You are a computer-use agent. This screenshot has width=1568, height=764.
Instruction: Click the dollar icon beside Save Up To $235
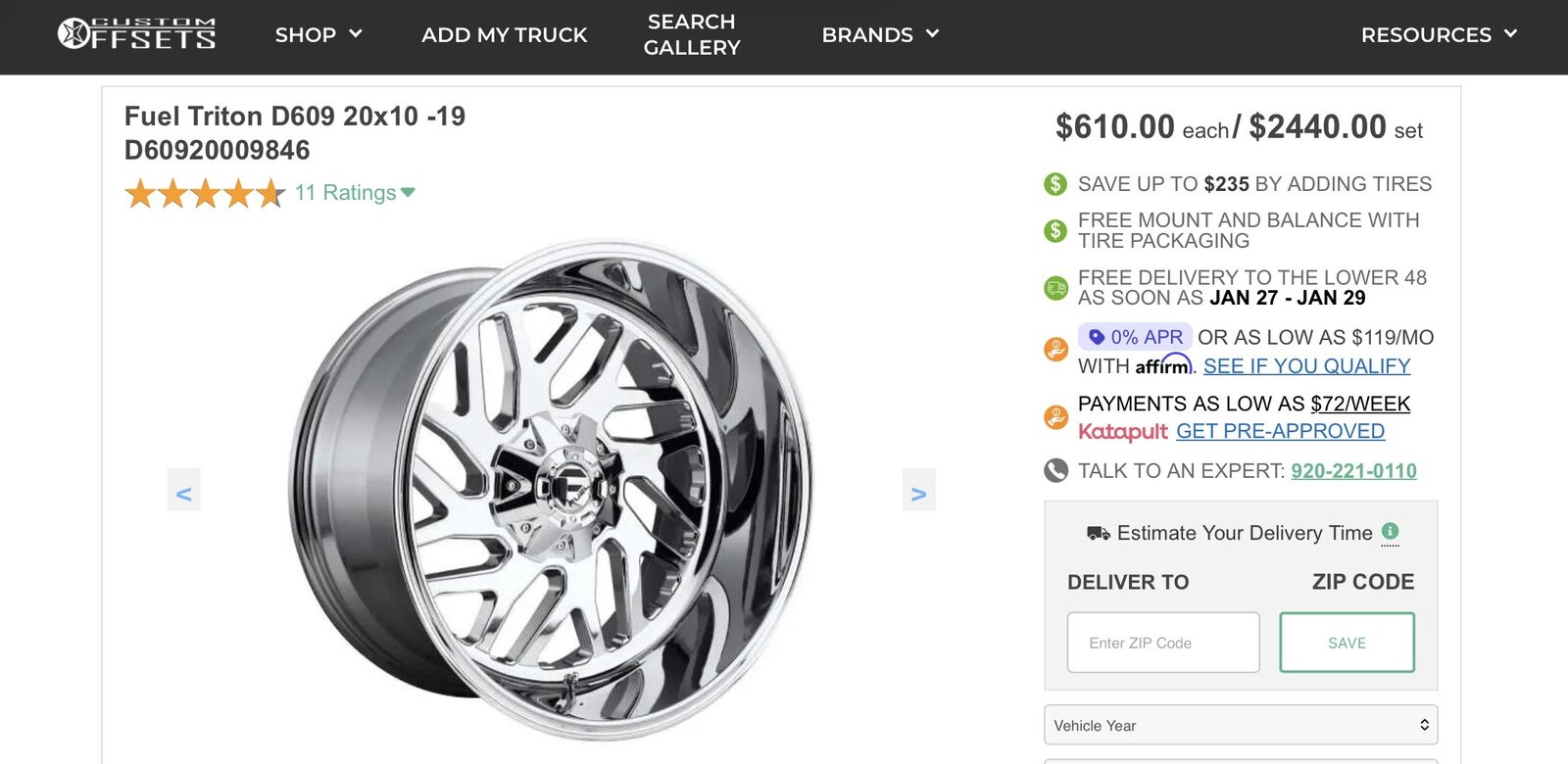[1055, 184]
